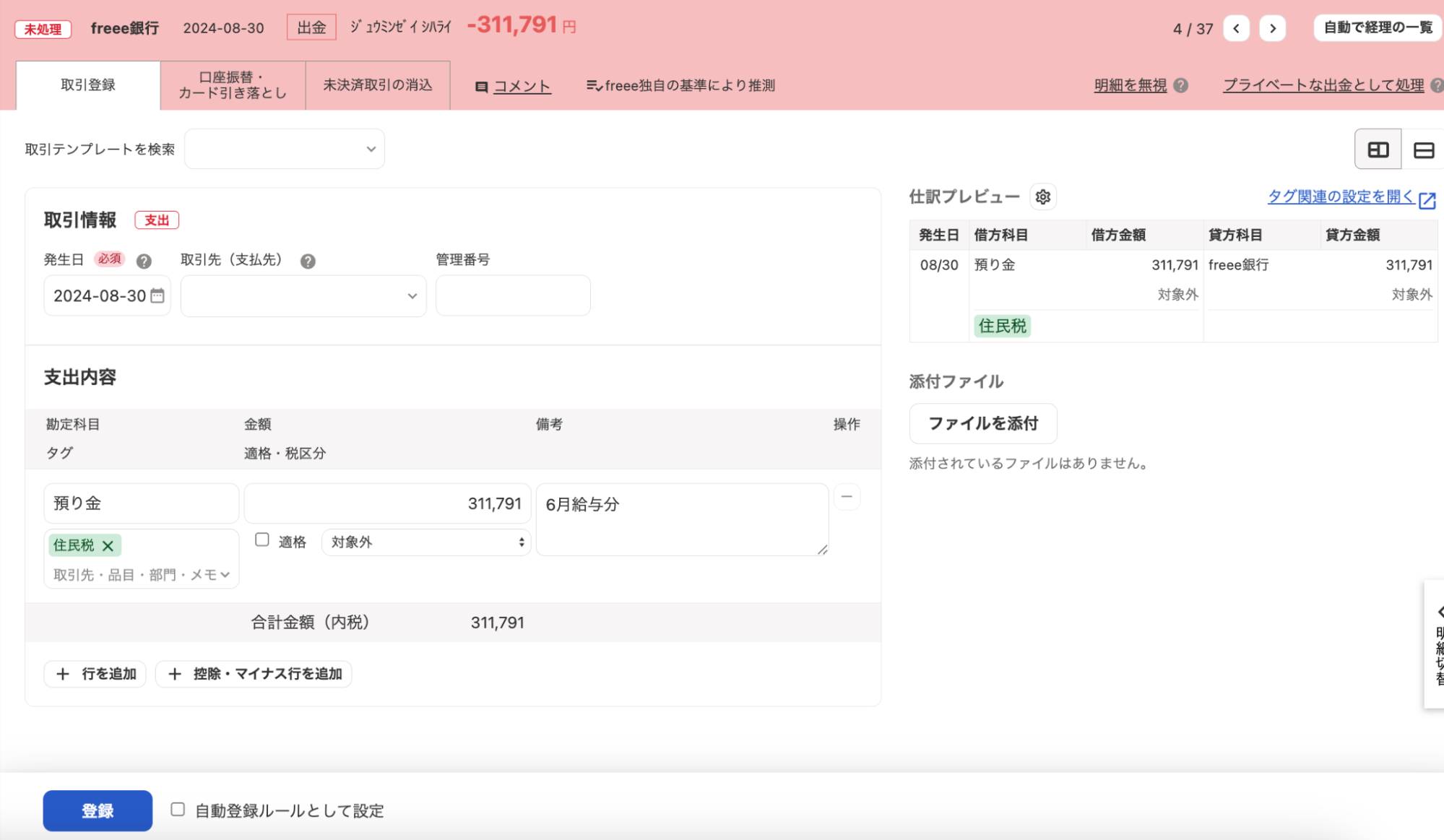This screenshot has height=840, width=1444.
Task: Click the 4 / 37 page counter
Action: click(1193, 29)
